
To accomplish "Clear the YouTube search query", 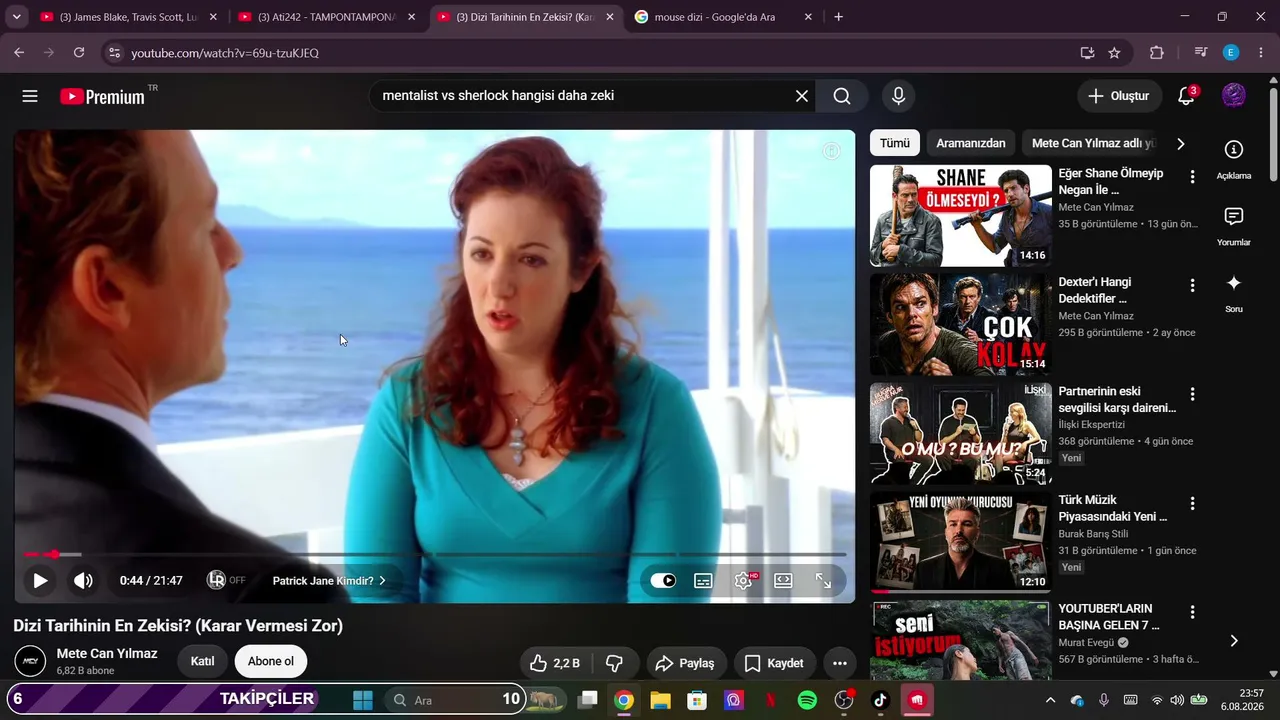I will coord(802,96).
